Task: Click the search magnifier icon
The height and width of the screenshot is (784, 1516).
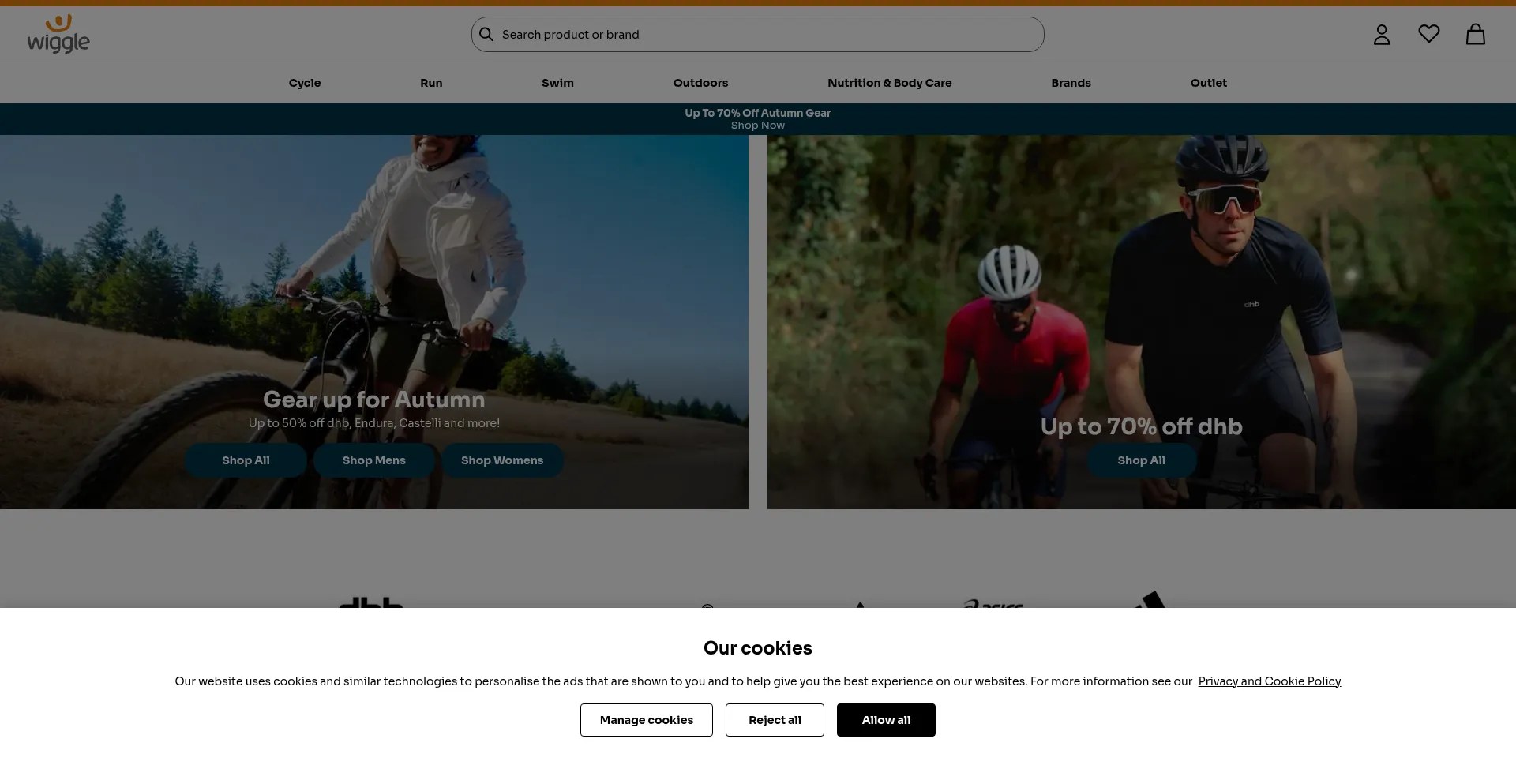Action: click(486, 35)
